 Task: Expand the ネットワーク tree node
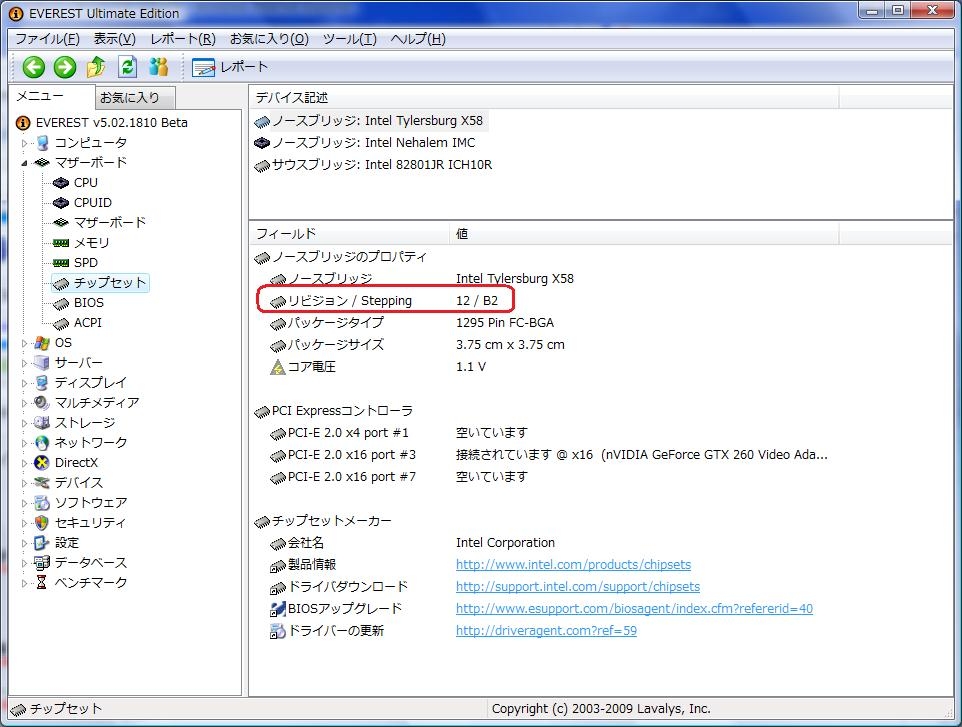click(x=25, y=443)
